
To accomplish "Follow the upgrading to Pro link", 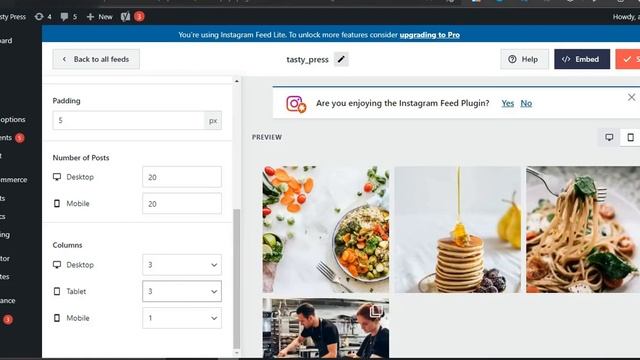I will click(429, 35).
